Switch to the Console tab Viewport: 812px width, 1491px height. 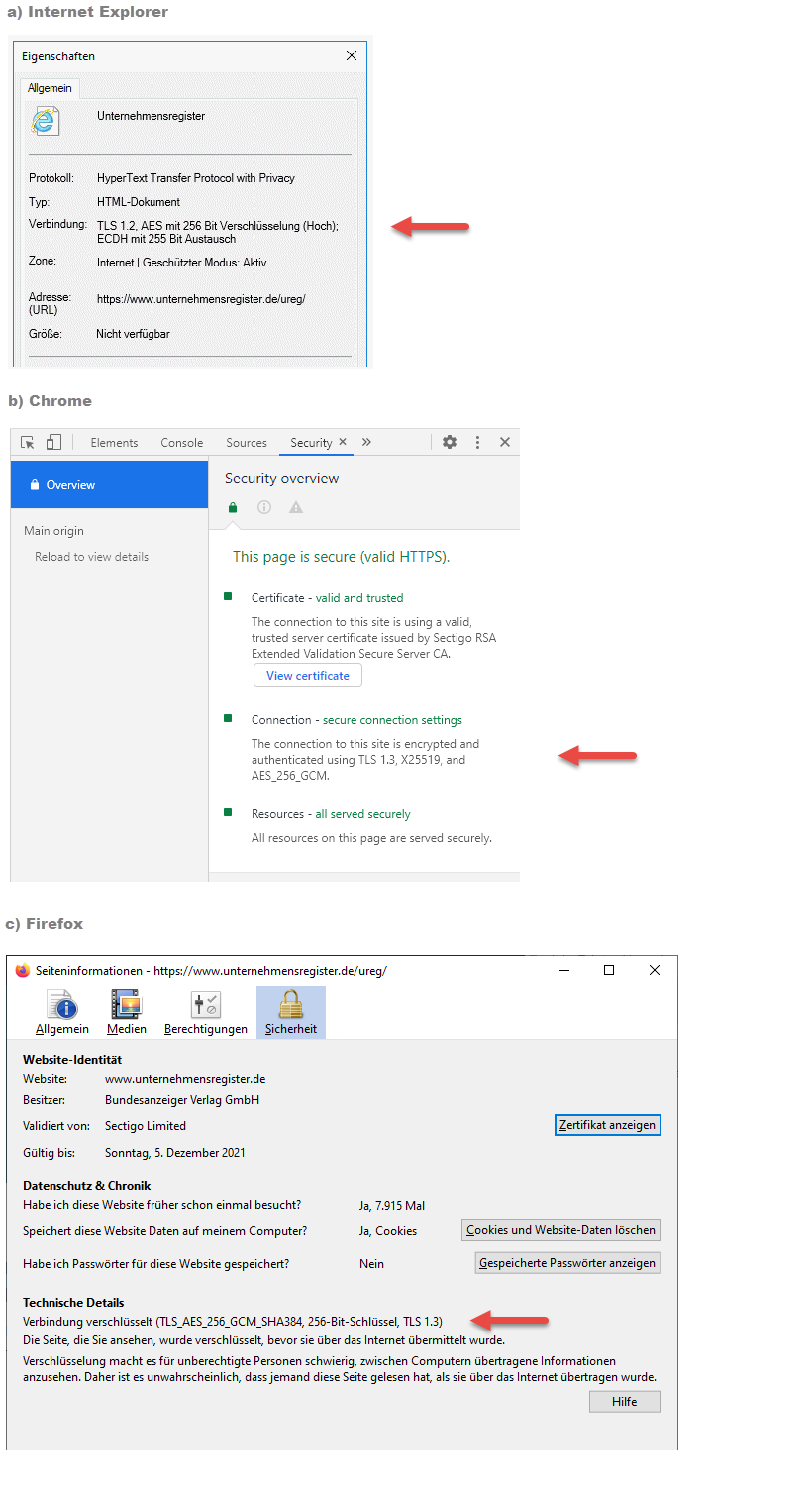[182, 443]
